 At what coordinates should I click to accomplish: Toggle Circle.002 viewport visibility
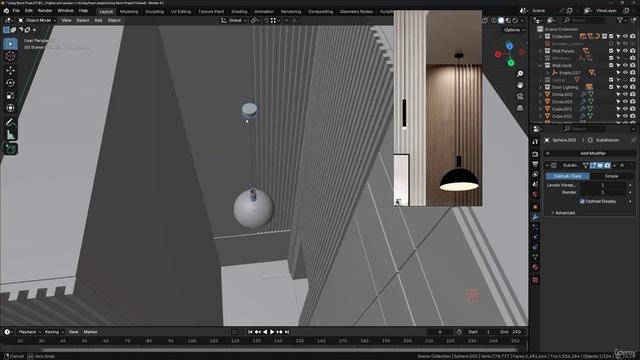click(625, 94)
